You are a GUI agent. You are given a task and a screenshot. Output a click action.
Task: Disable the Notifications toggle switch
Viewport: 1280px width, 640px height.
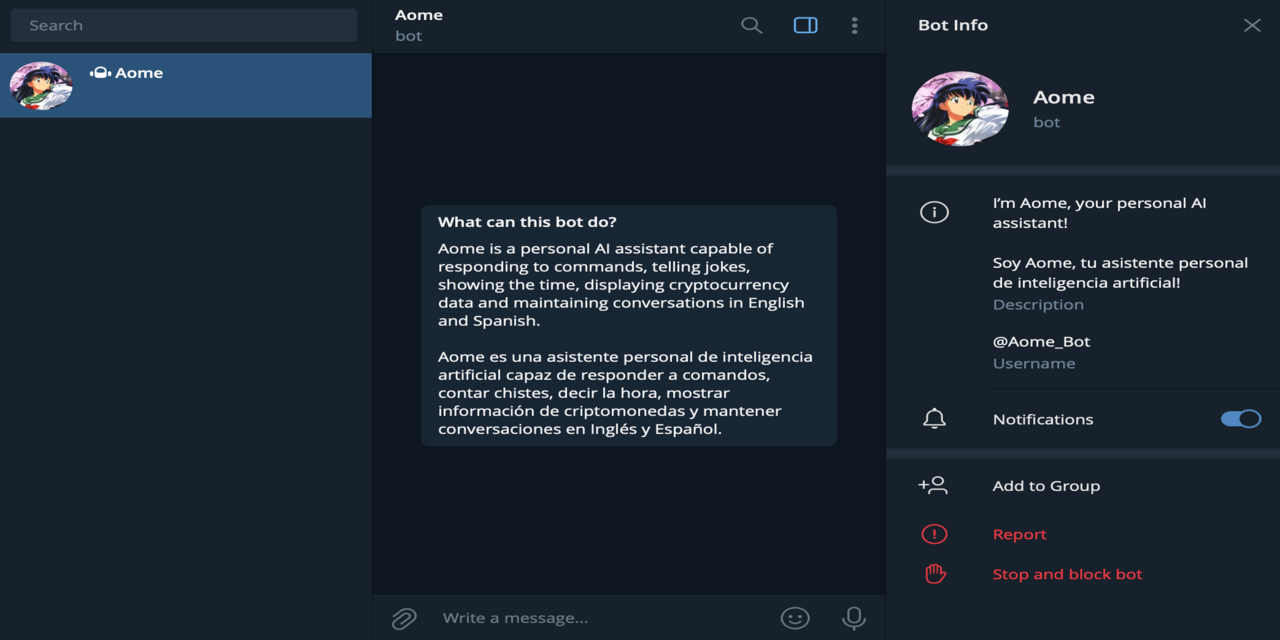point(1240,419)
